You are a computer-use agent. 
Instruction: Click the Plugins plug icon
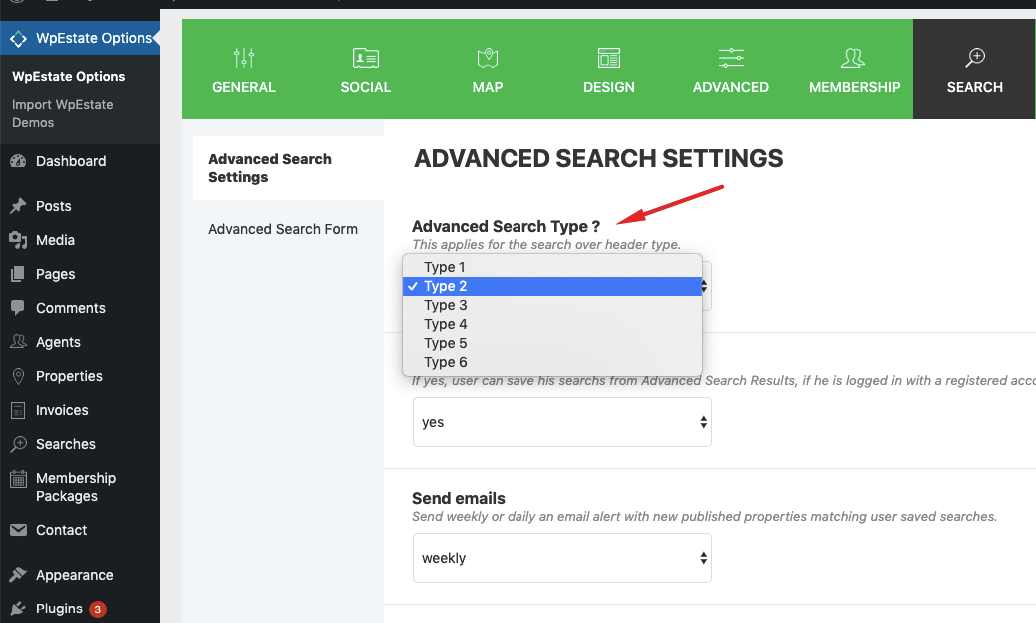(18, 609)
